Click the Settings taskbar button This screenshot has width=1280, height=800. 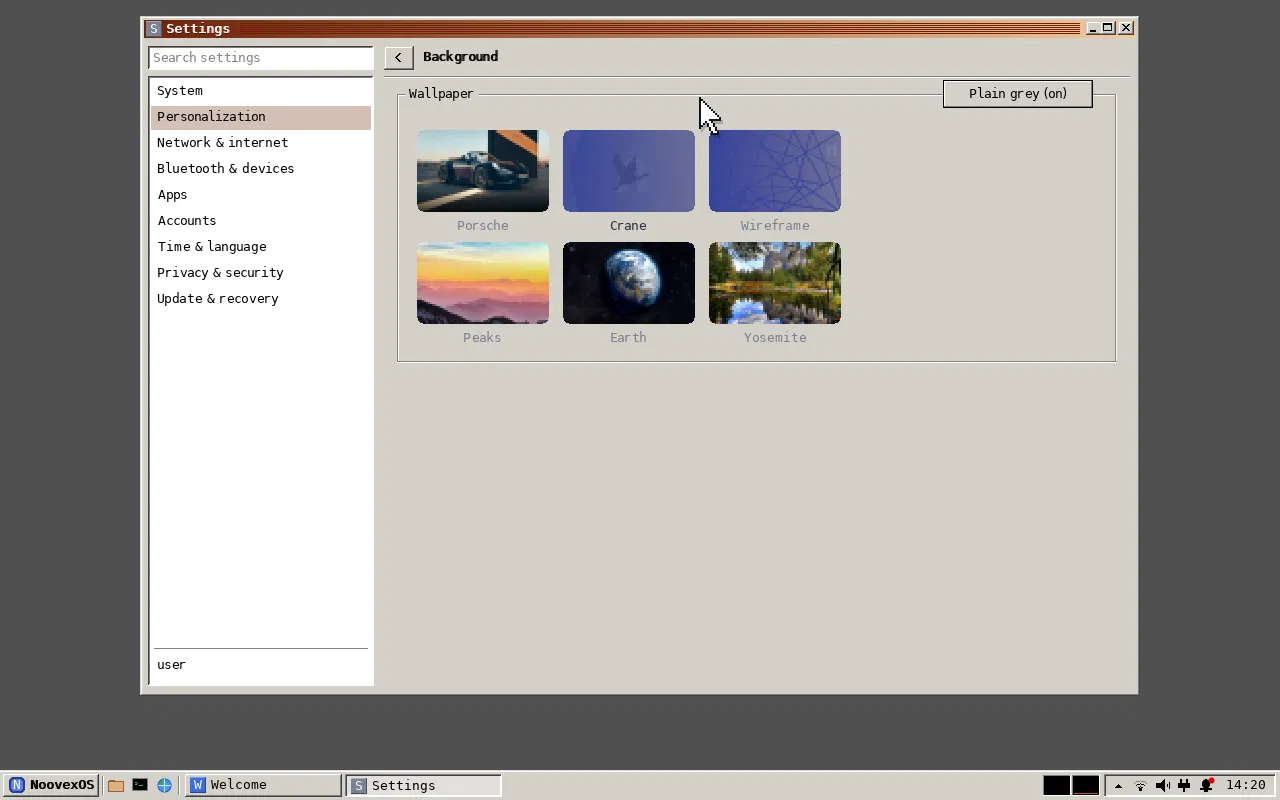pos(424,785)
